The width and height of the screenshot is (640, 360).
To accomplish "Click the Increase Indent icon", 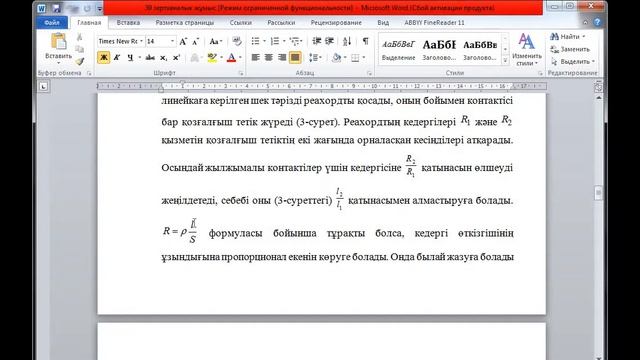I will pos(329,41).
